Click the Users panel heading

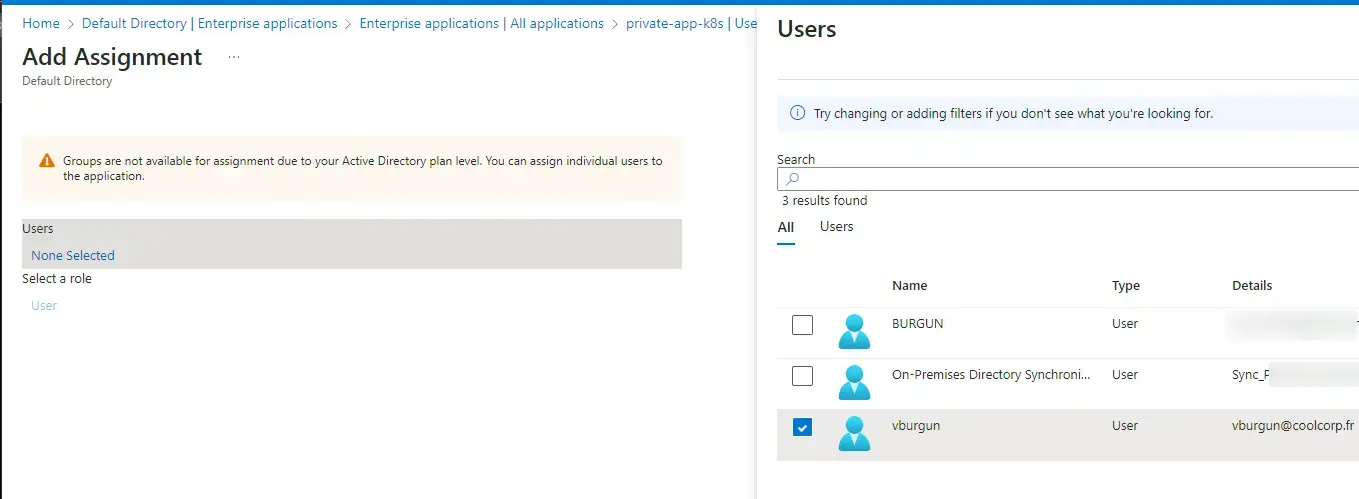(x=807, y=29)
